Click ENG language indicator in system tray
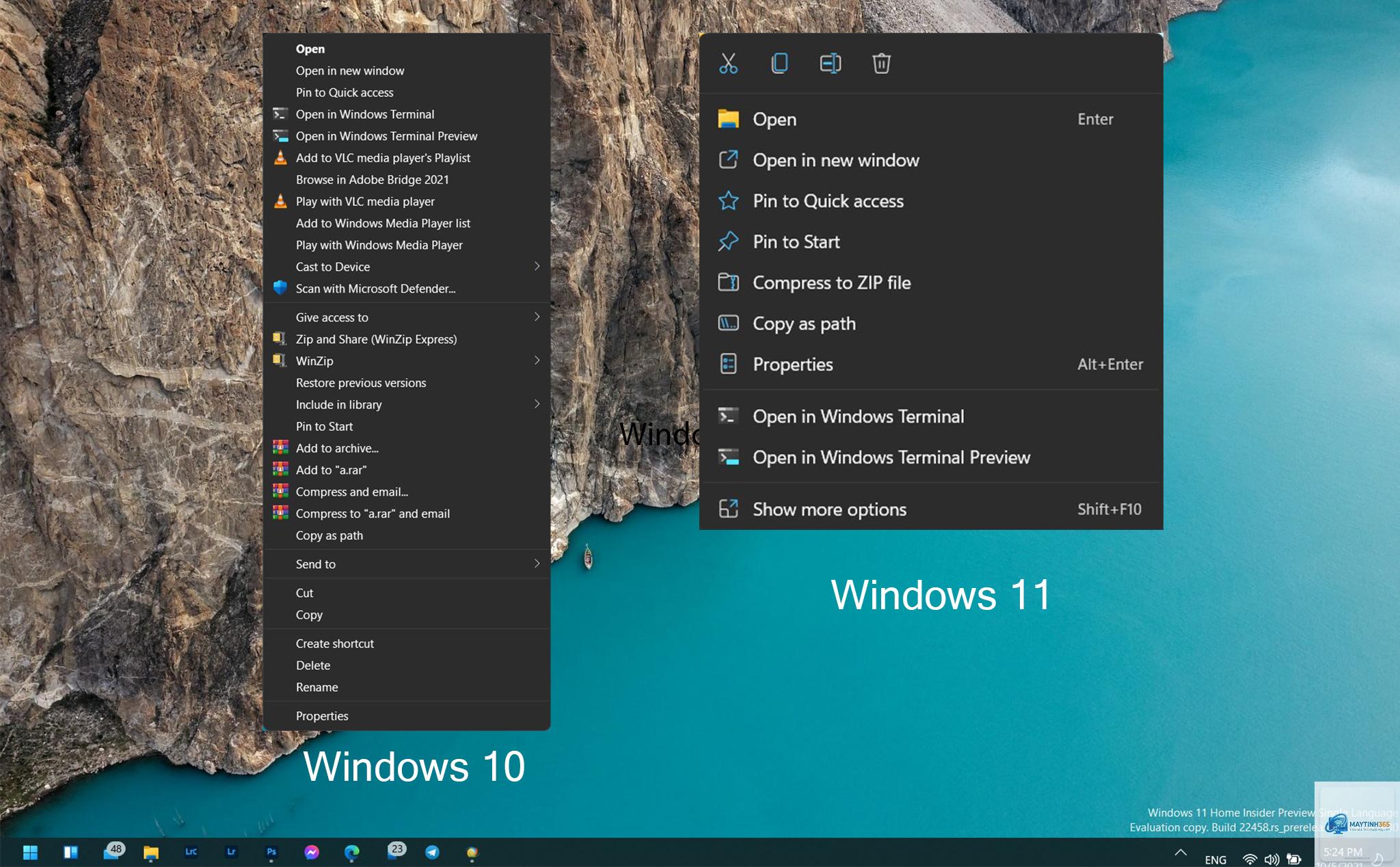 pyautogui.click(x=1215, y=859)
